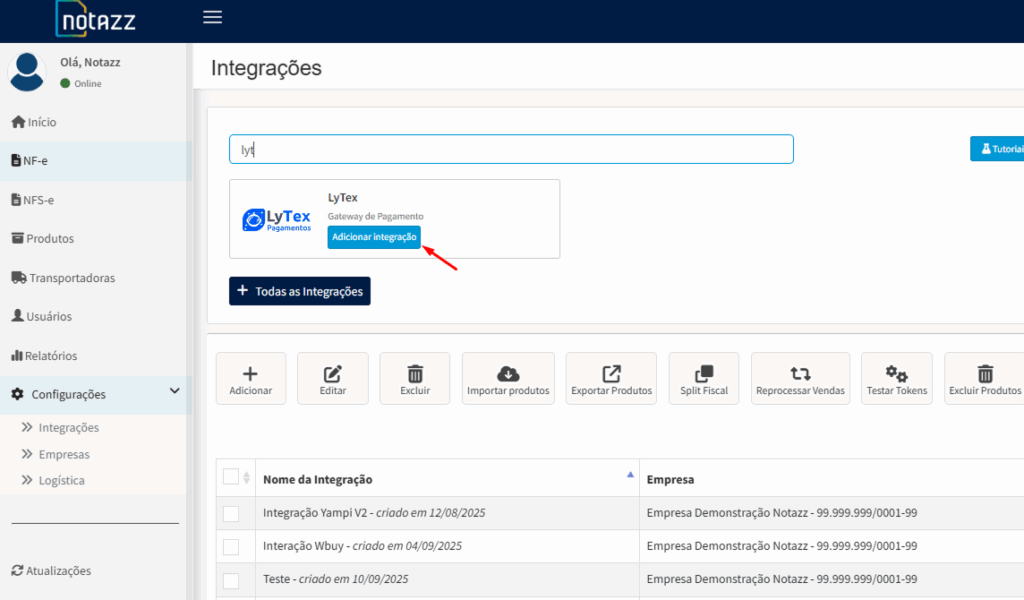Click the Excluir trash icon button

point(414,378)
